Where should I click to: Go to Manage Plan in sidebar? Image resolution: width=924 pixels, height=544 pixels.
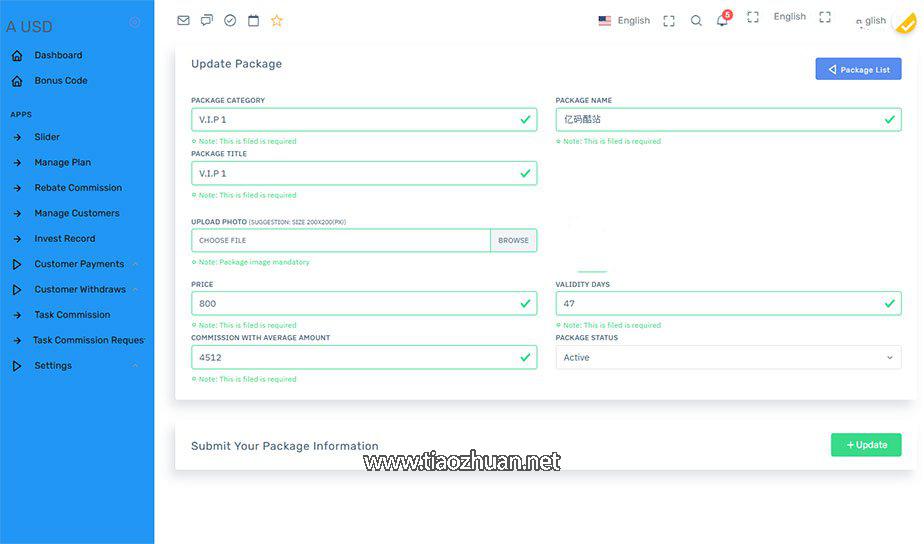point(62,162)
